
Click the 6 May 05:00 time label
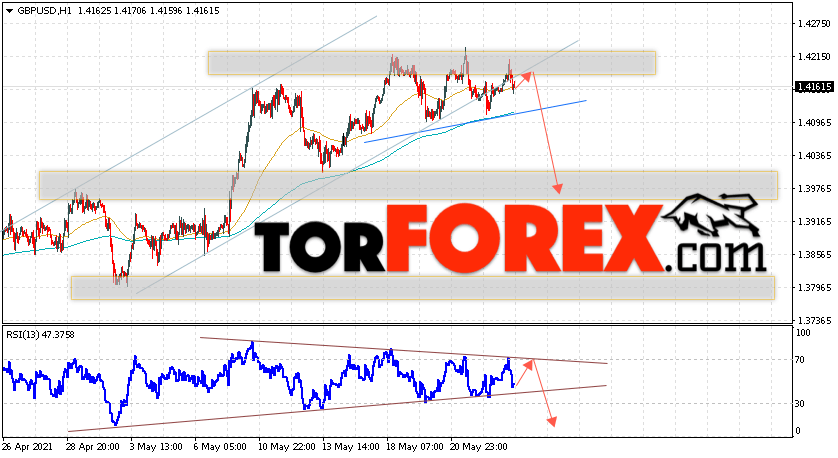[x=221, y=447]
